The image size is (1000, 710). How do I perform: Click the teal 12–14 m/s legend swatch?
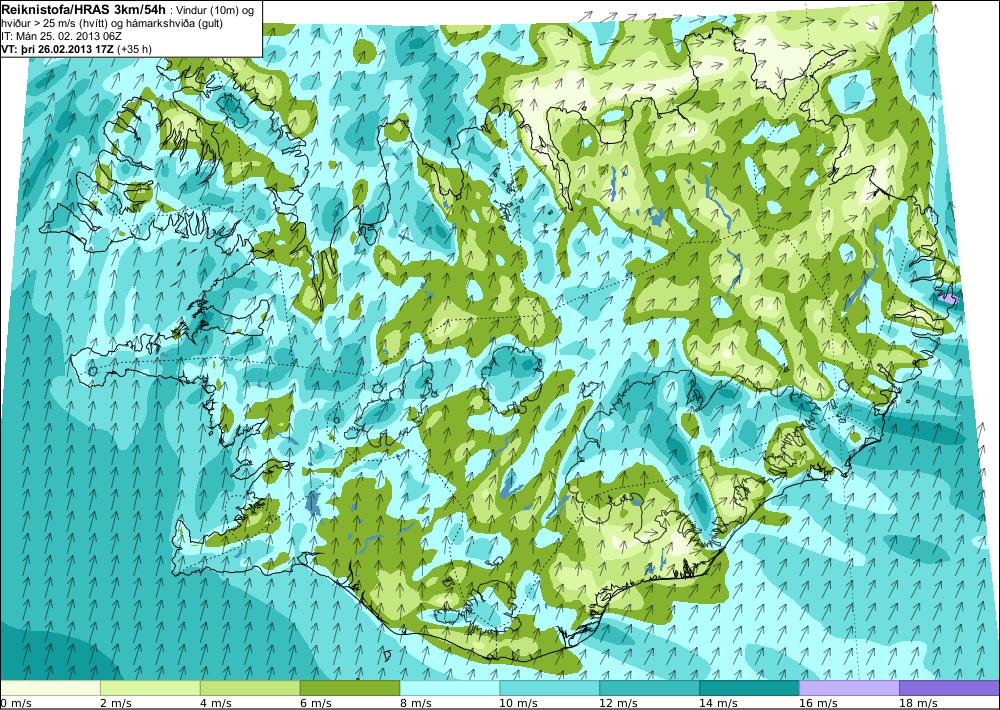coord(649,688)
